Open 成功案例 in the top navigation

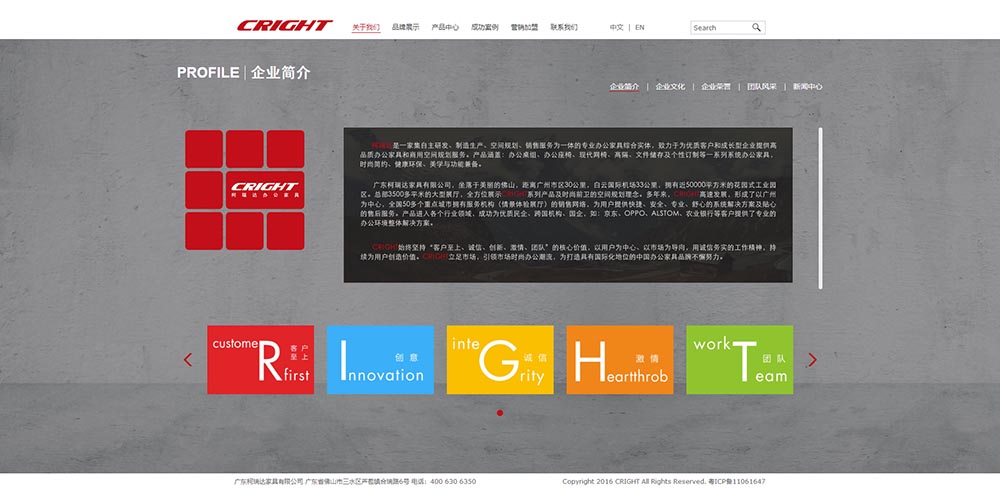point(485,28)
